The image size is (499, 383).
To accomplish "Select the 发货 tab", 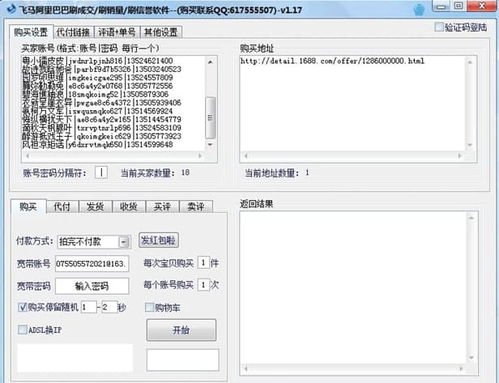I will tap(95, 207).
